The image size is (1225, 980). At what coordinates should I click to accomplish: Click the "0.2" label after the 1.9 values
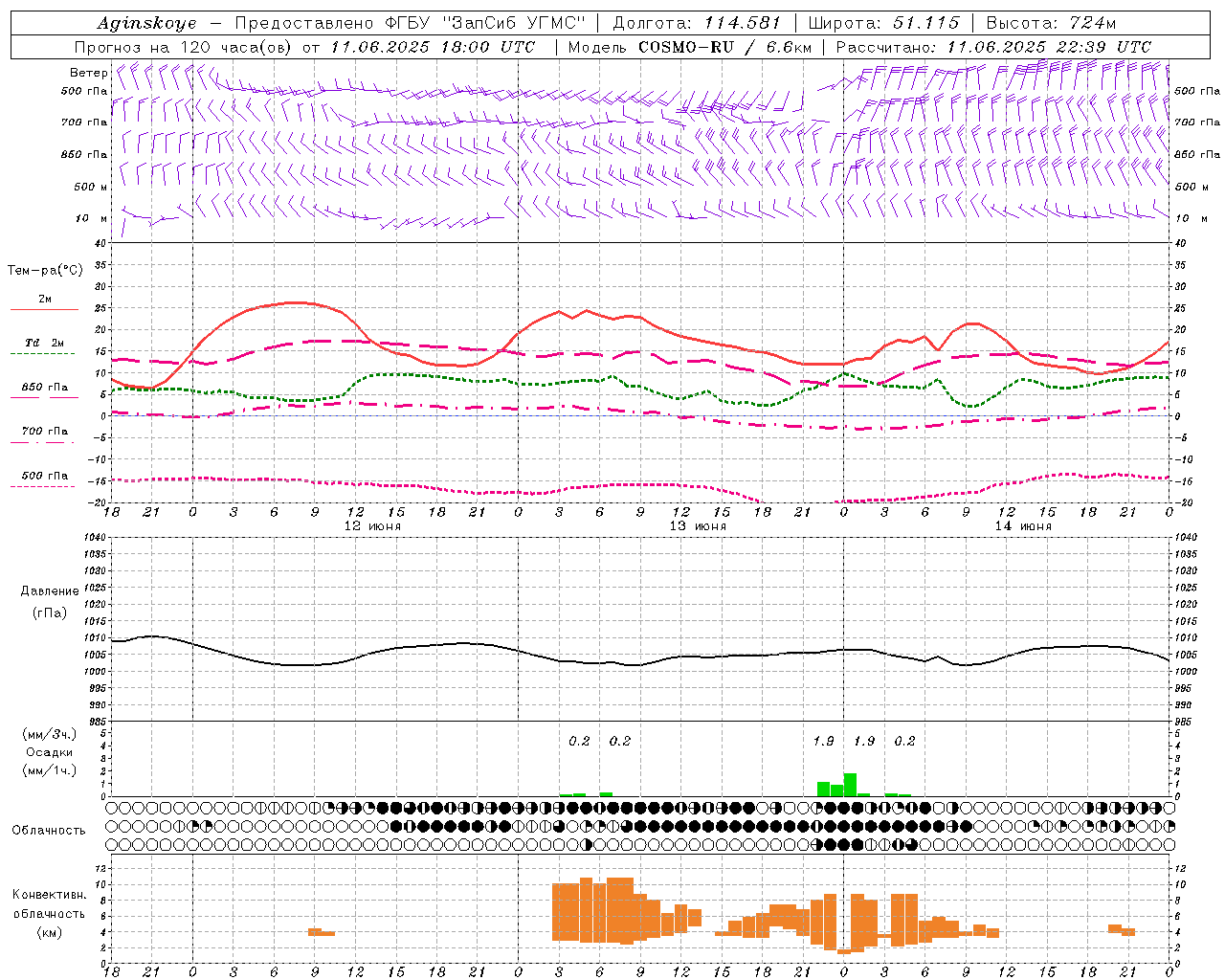904,741
